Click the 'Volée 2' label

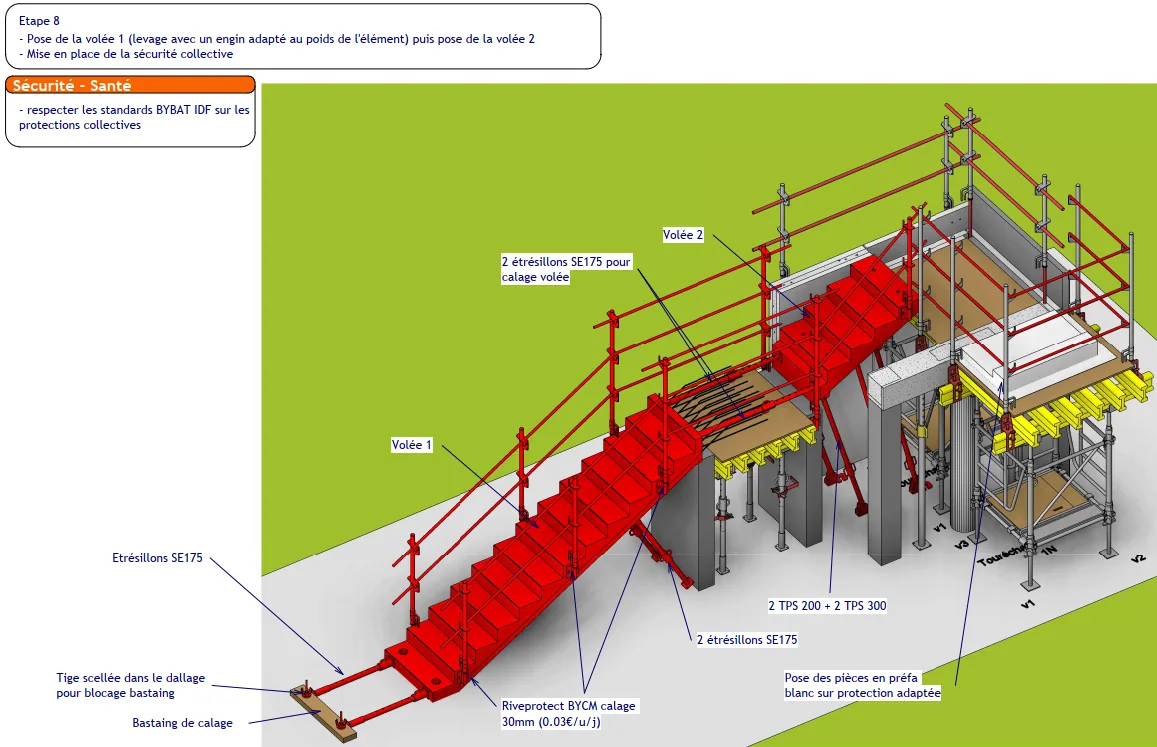[683, 235]
